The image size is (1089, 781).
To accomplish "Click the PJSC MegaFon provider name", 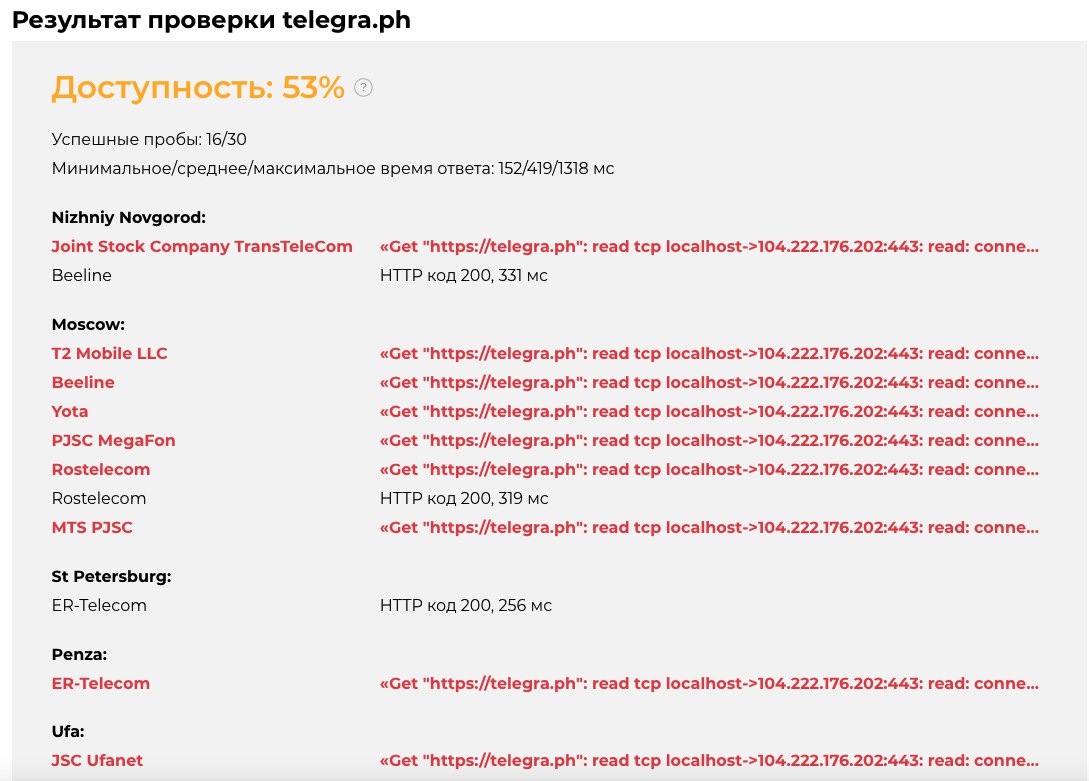I will pos(113,440).
